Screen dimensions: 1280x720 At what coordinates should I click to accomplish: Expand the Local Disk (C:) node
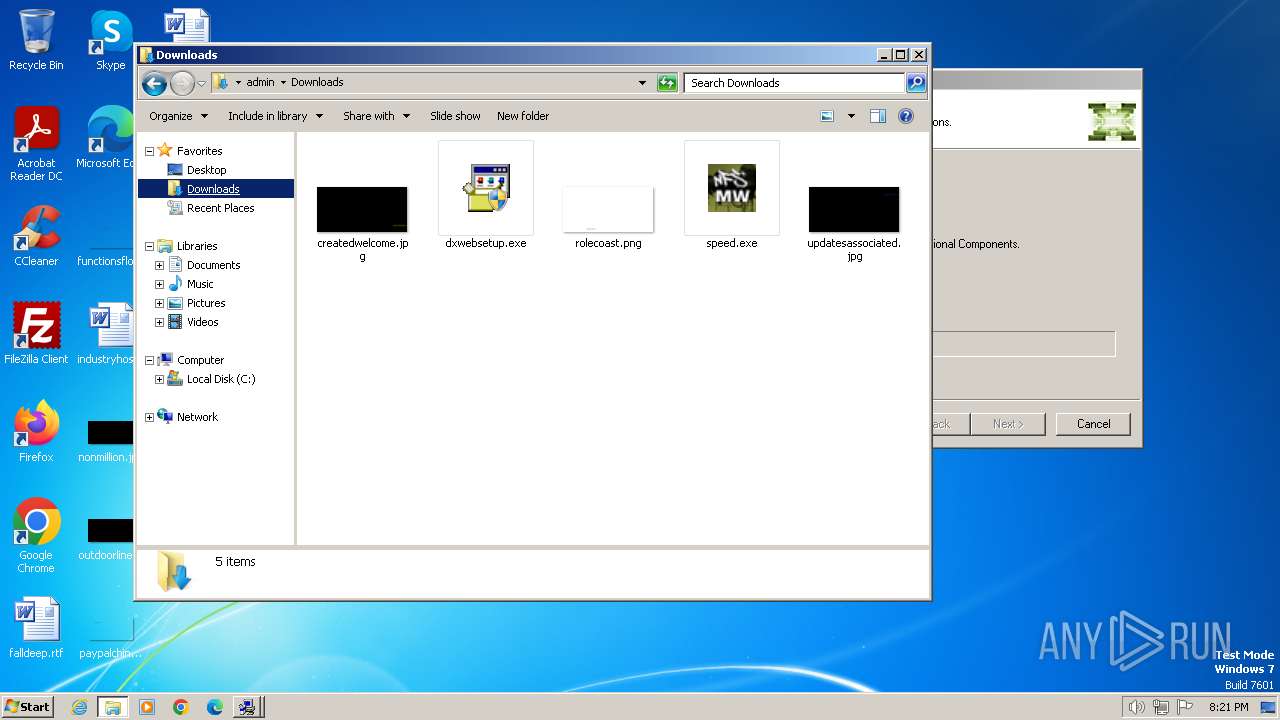click(159, 379)
